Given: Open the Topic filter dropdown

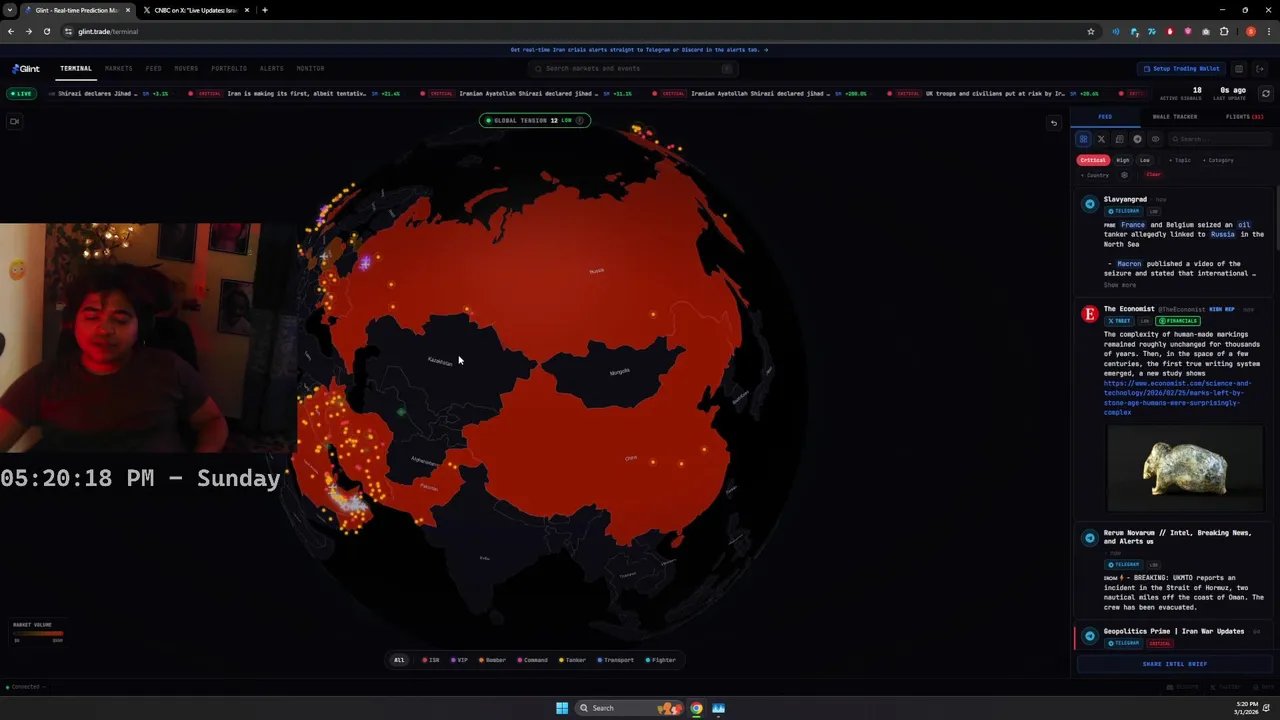Looking at the screenshot, I should tap(1180, 160).
